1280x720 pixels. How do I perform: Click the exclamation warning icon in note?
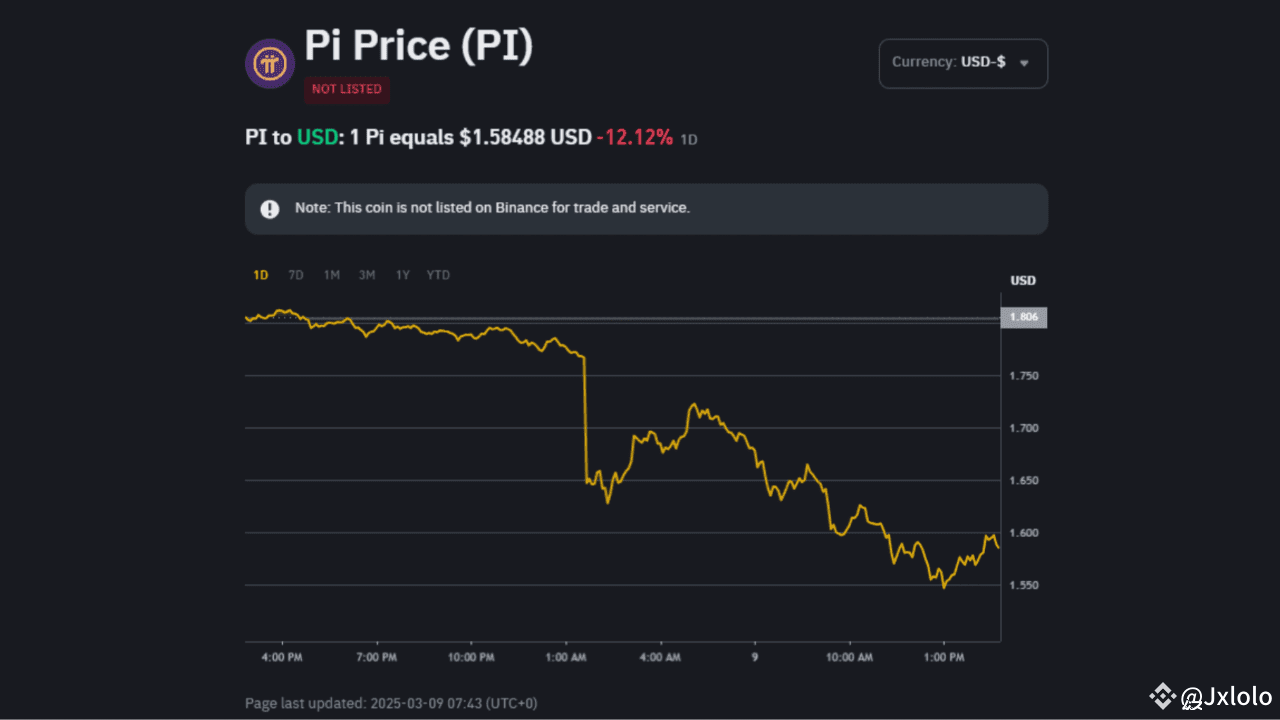point(270,209)
